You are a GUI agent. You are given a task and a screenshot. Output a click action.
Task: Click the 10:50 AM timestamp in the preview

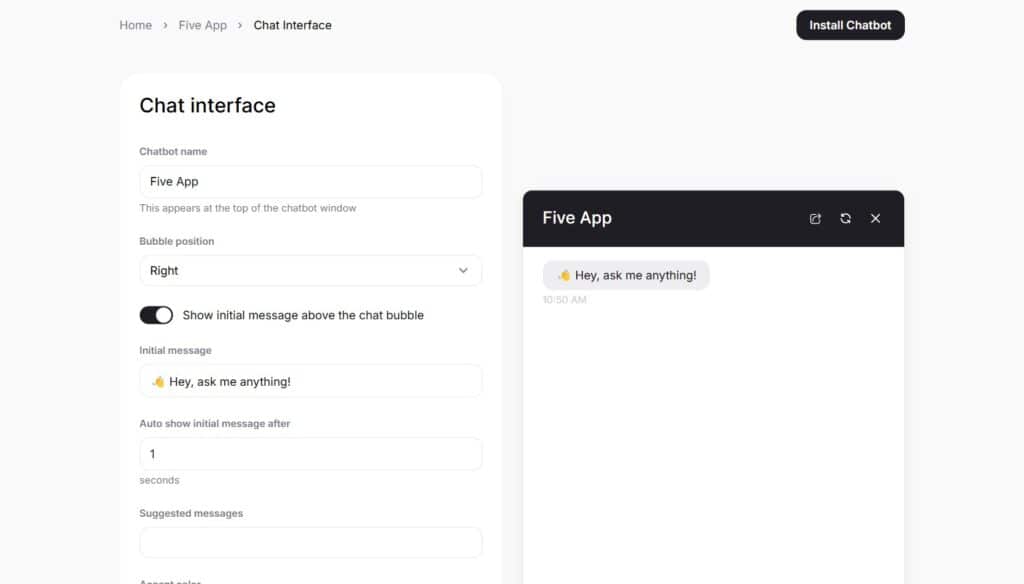pyautogui.click(x=565, y=299)
